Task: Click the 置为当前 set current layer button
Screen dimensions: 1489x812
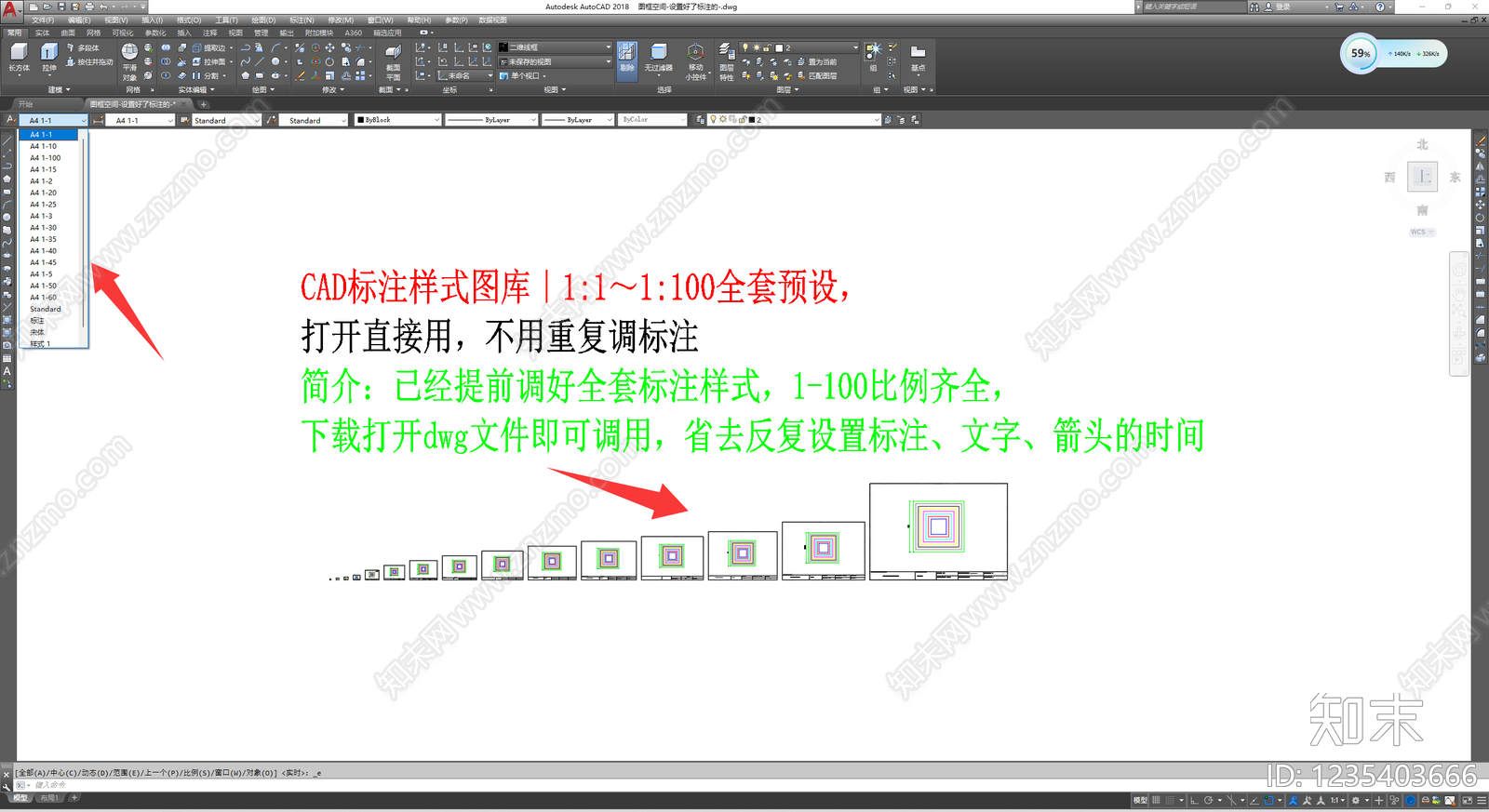Action: [817, 62]
